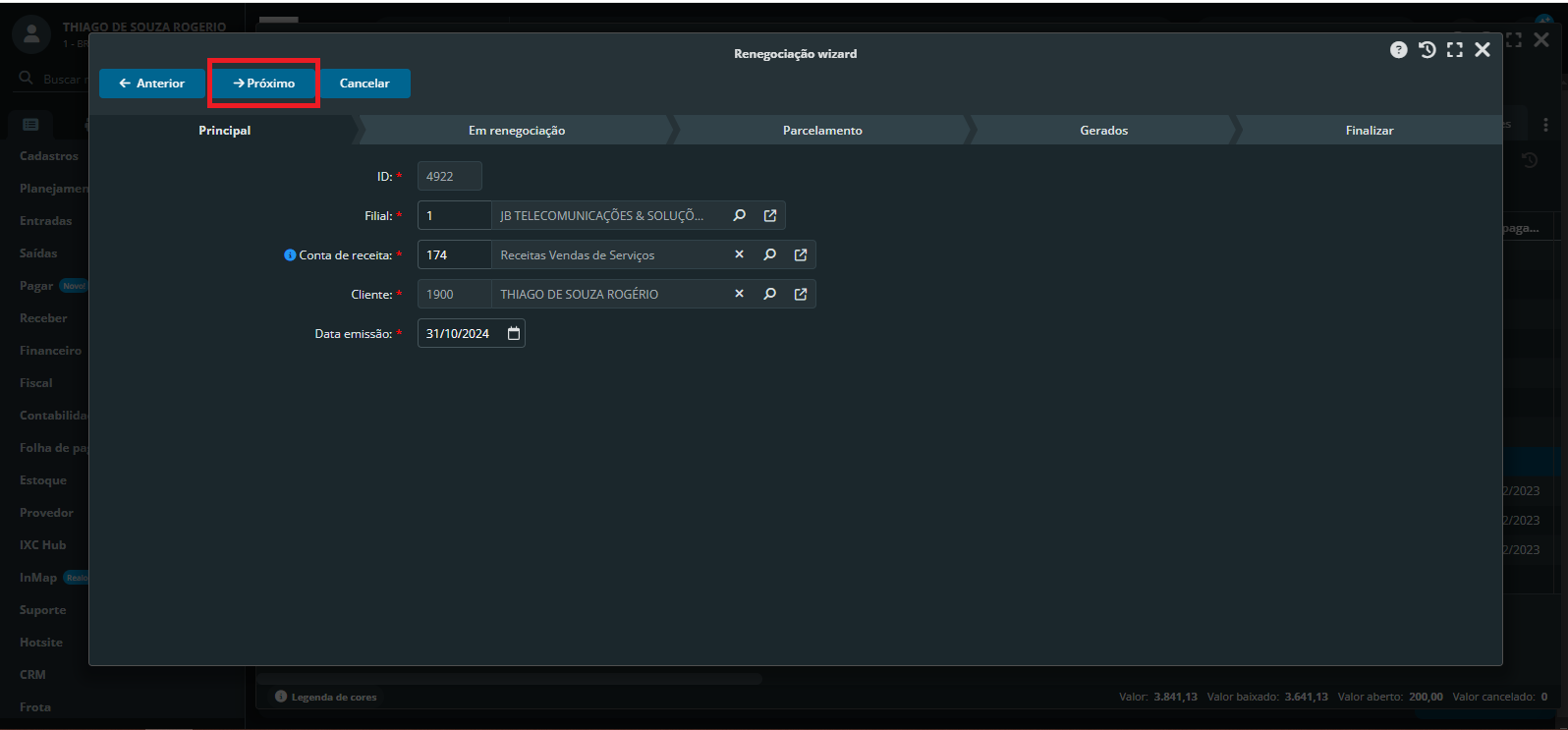1568x730 pixels.
Task: Open help icon in wizard header
Action: [x=1398, y=50]
